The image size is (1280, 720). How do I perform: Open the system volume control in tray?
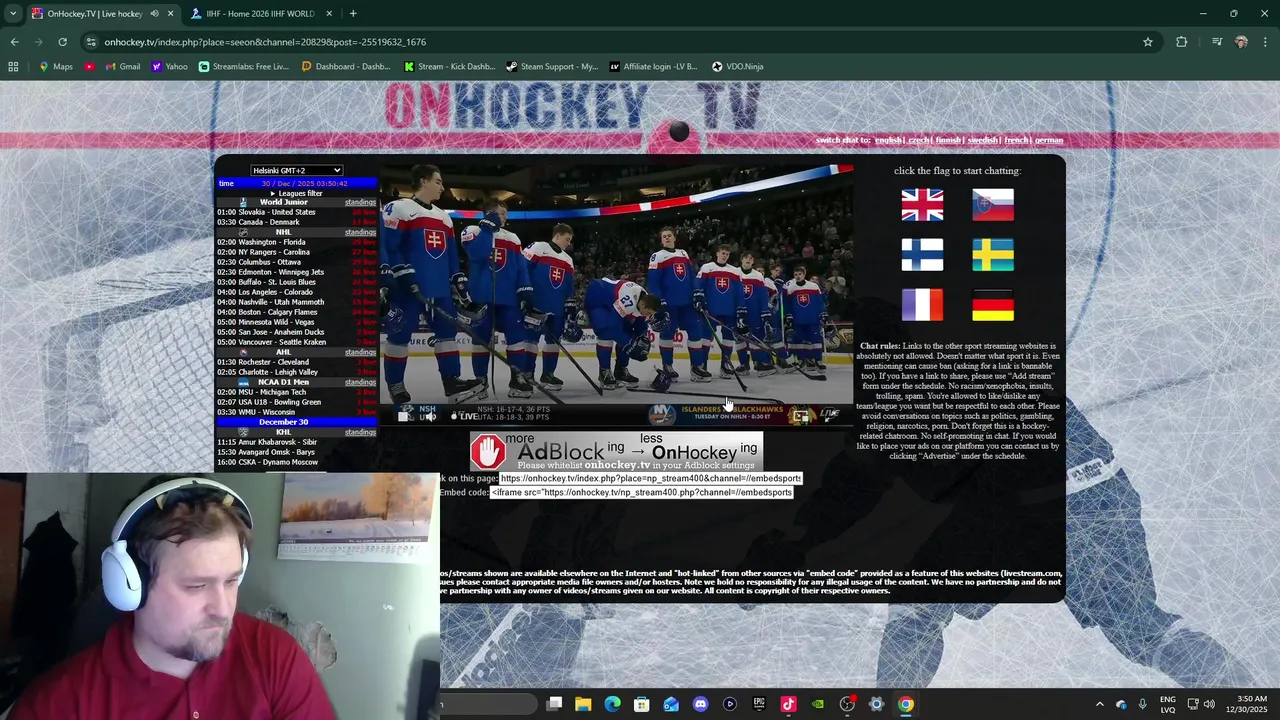(x=1209, y=704)
